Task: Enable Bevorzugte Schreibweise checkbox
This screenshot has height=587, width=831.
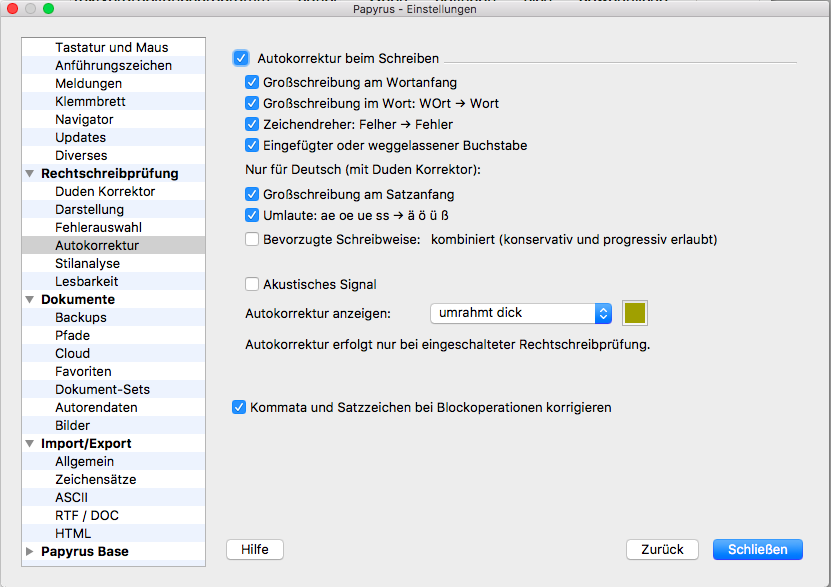Action: click(252, 240)
